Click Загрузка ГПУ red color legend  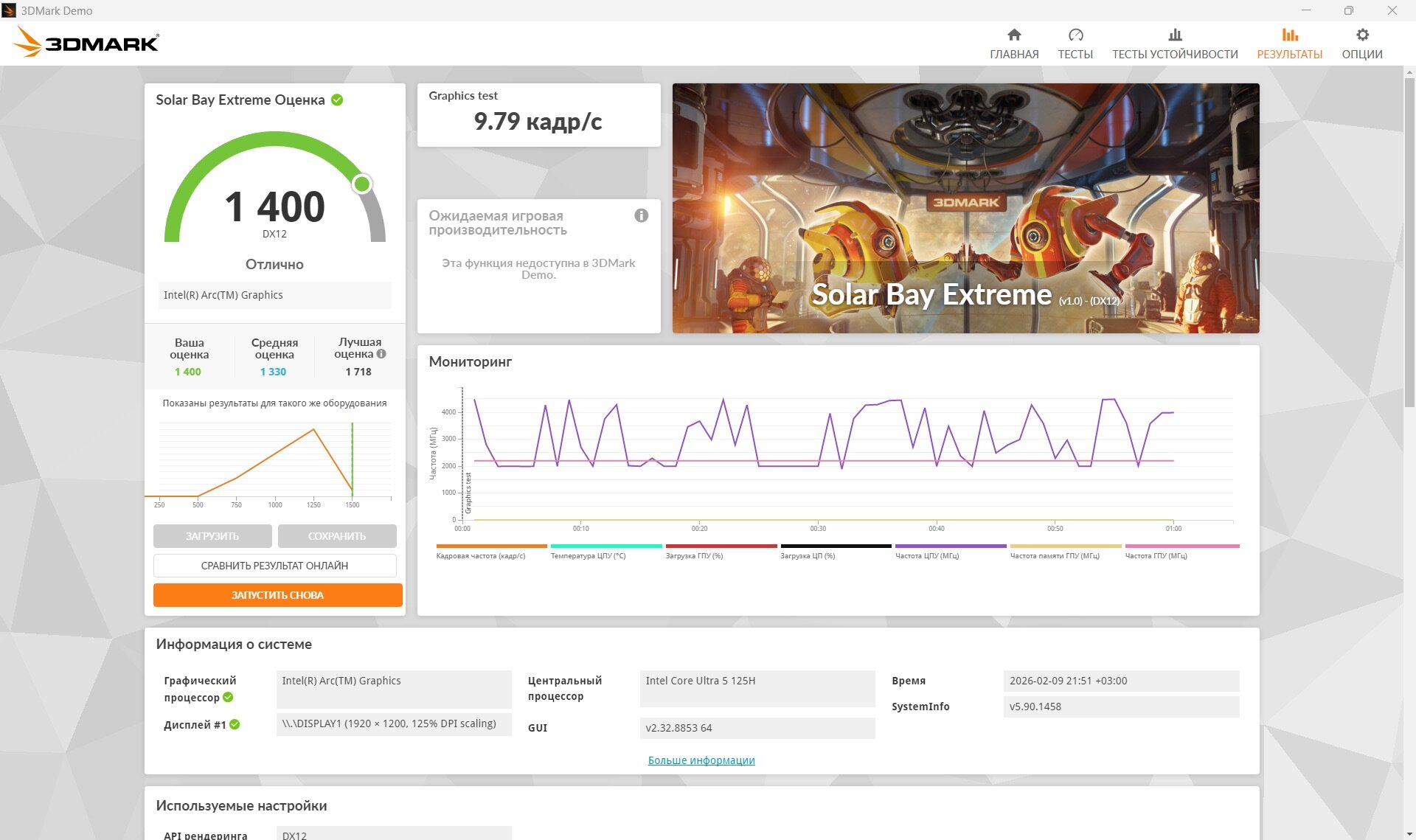(x=721, y=546)
